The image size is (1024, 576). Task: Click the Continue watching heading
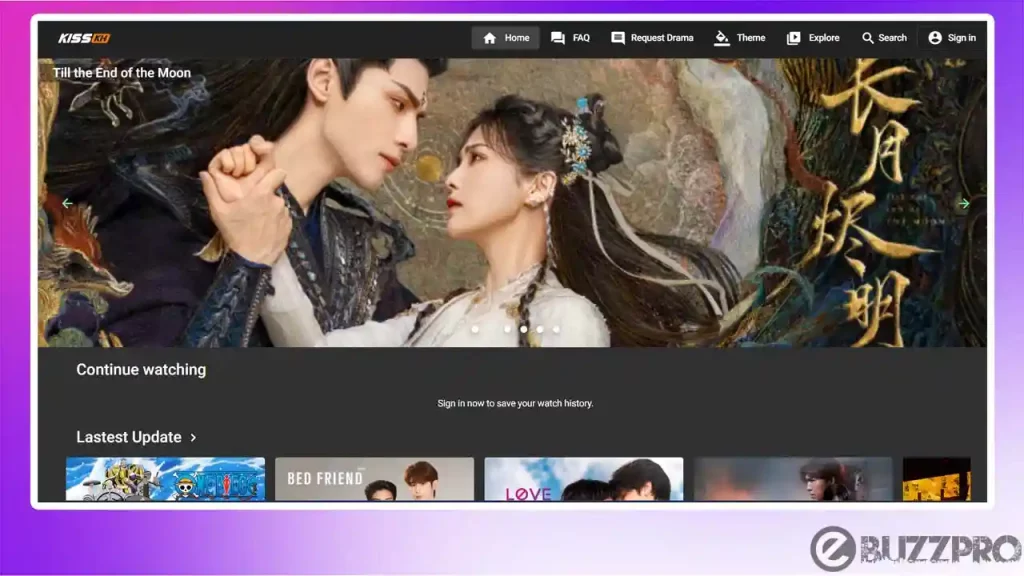click(141, 370)
